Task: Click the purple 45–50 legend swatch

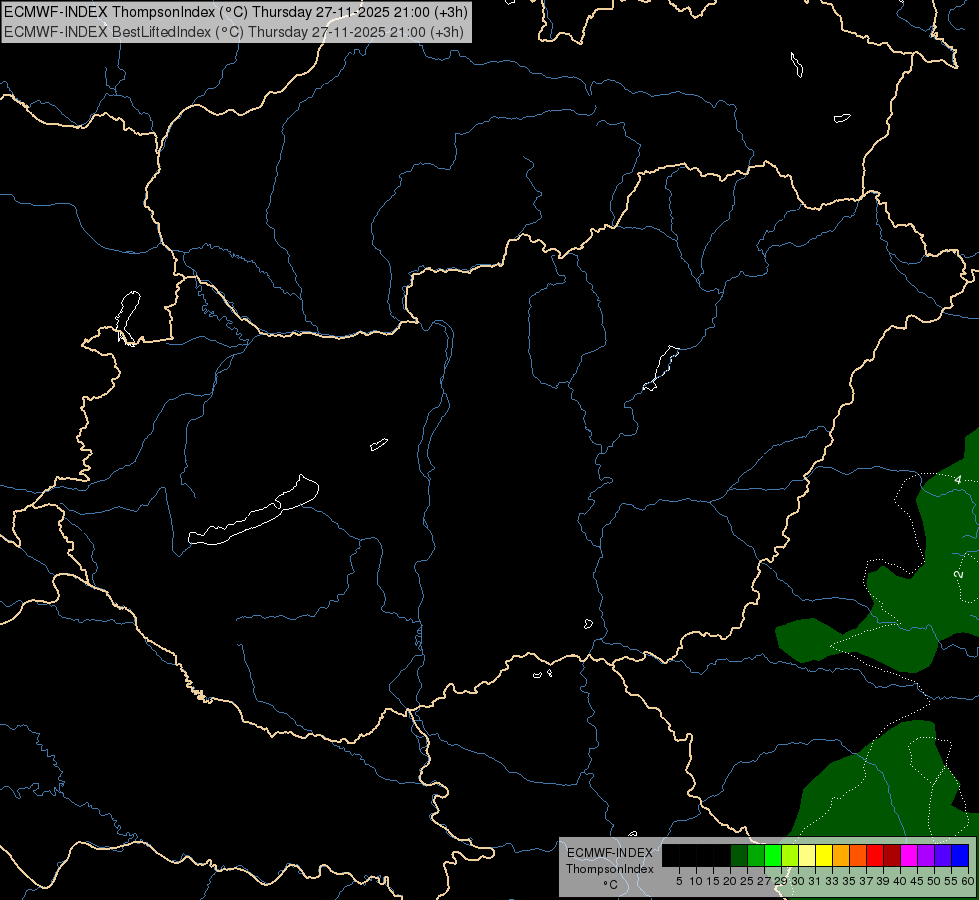Action: 926,856
